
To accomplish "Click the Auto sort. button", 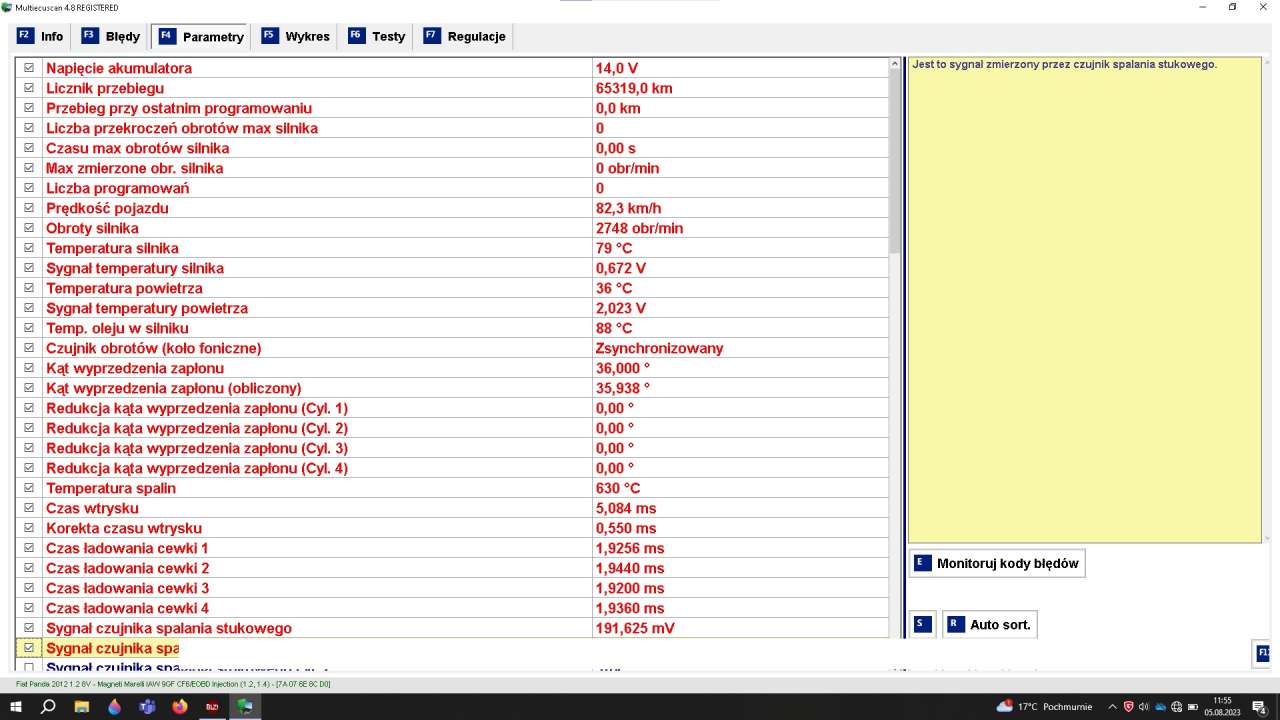I will (989, 624).
